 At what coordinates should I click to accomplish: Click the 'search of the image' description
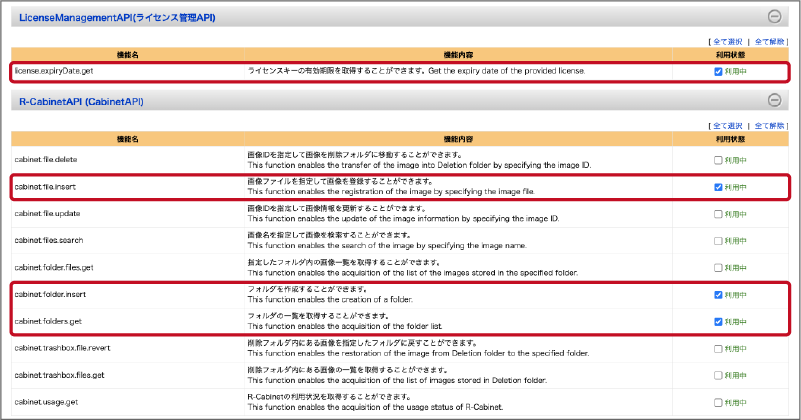click(x=387, y=246)
